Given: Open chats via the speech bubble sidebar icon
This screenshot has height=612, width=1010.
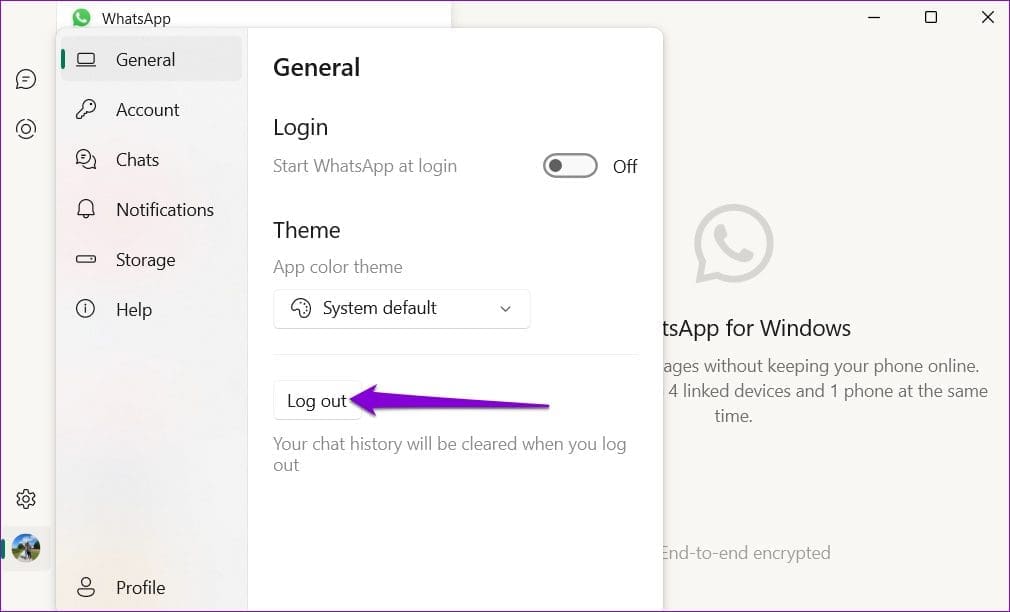Looking at the screenshot, I should coord(26,79).
